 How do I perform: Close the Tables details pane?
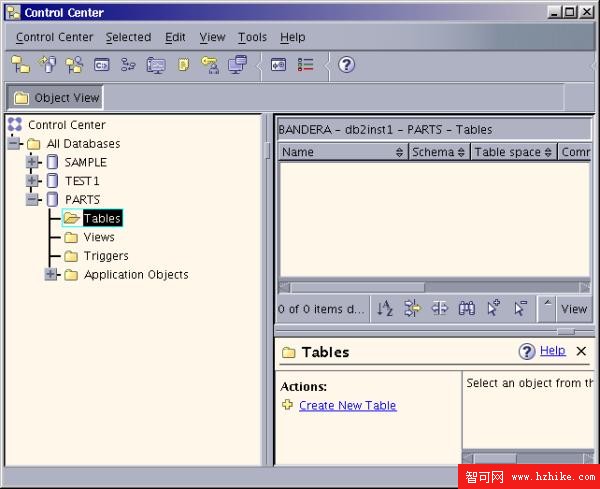581,351
